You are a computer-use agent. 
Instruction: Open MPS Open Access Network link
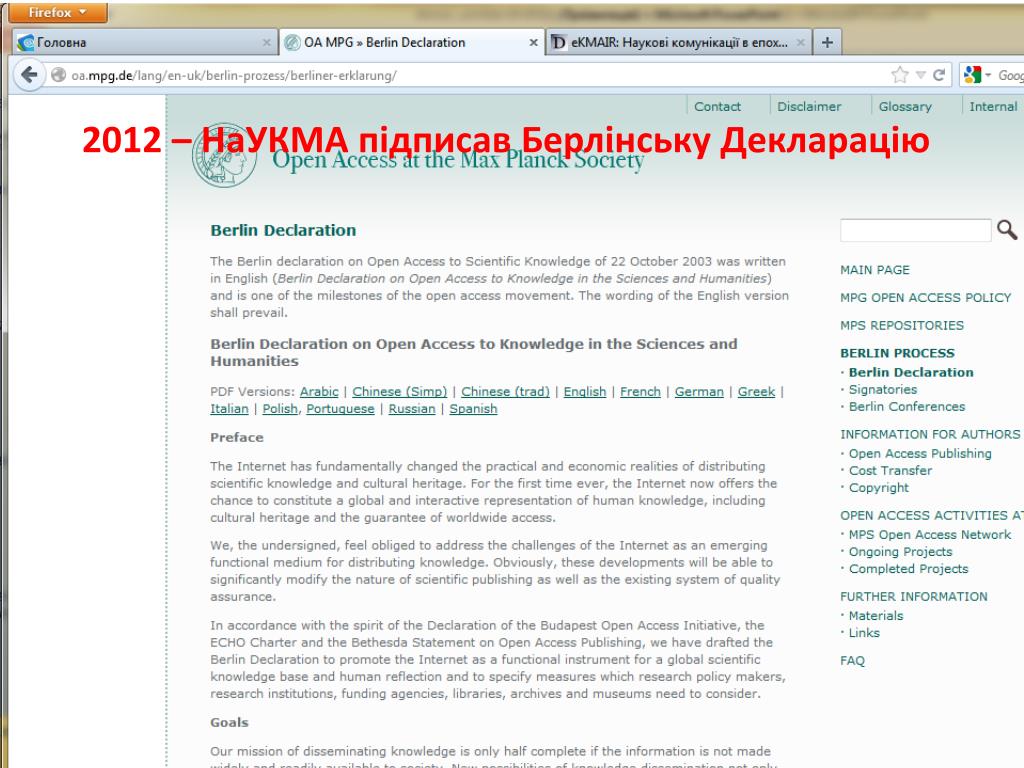930,534
